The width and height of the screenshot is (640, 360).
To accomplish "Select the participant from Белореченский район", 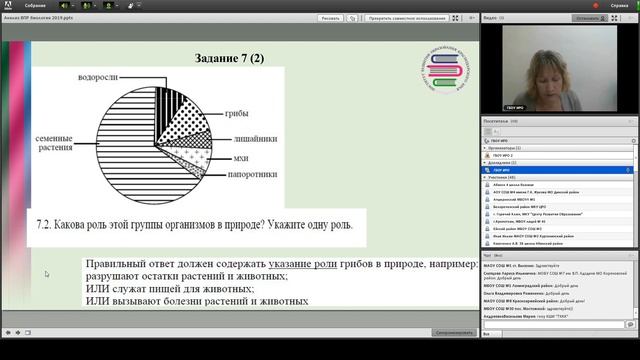I will pyautogui.click(x=558, y=207).
